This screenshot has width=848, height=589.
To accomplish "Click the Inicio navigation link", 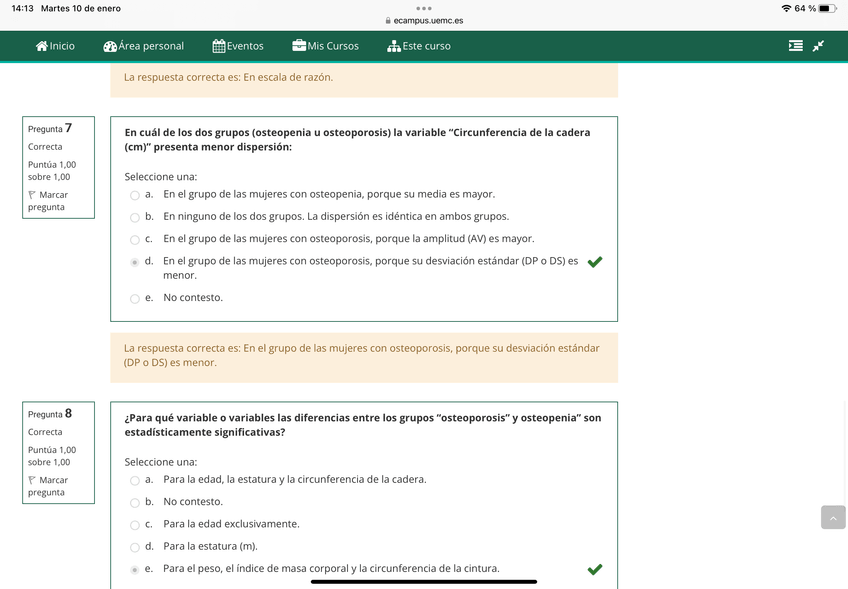I will (x=62, y=46).
